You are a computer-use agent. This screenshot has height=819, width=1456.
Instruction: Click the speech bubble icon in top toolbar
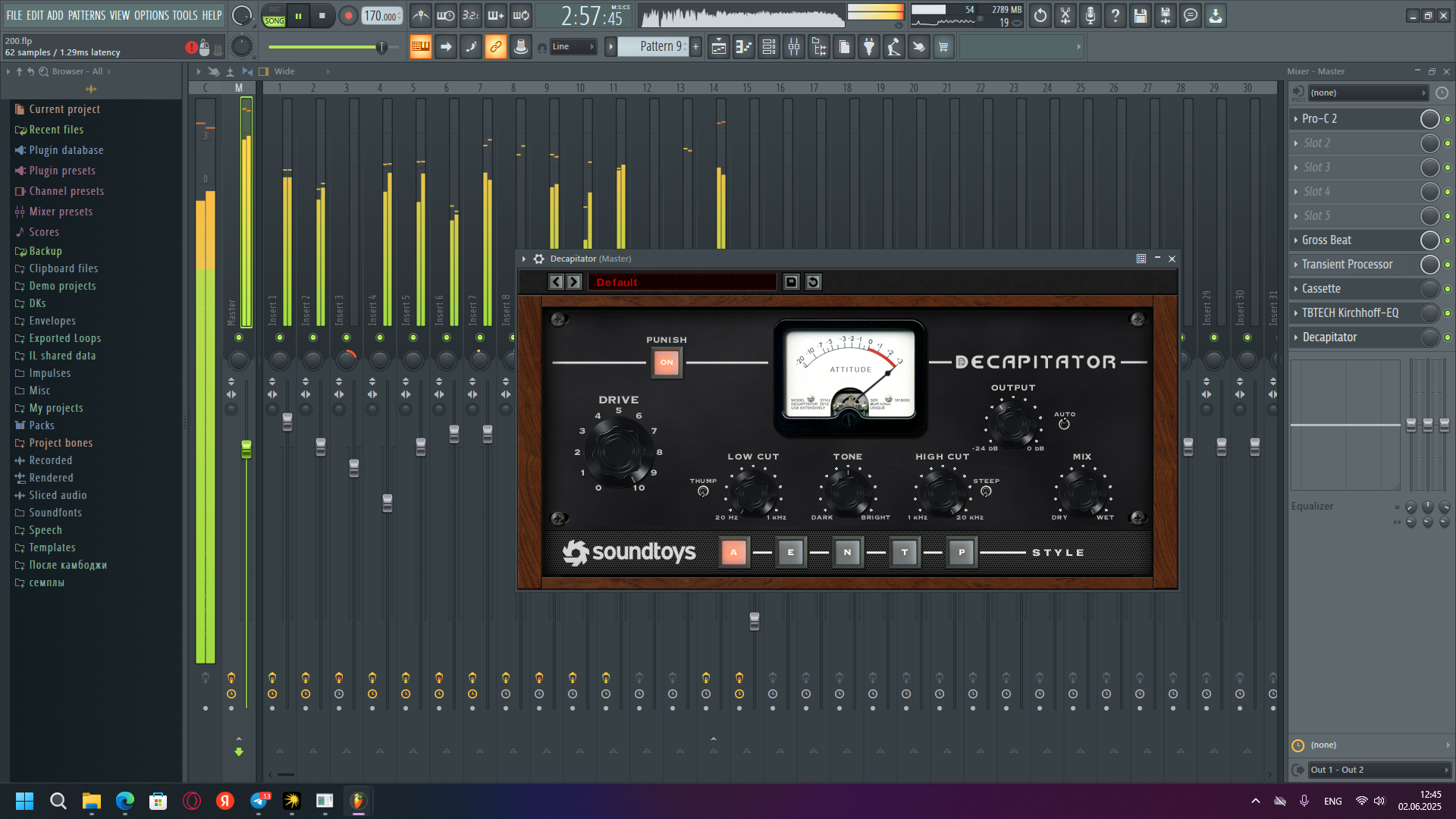pos(1191,15)
